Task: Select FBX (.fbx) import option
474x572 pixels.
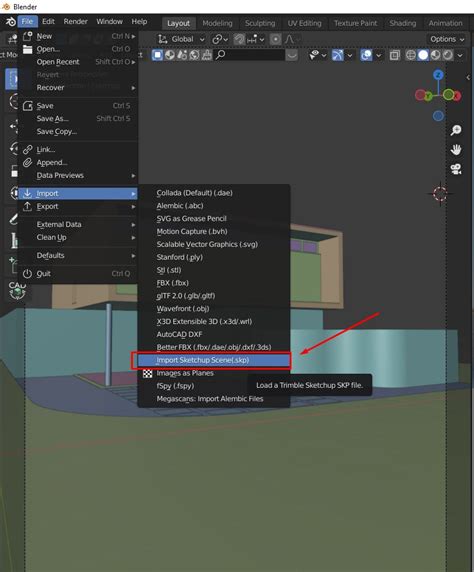Action: tap(214, 283)
